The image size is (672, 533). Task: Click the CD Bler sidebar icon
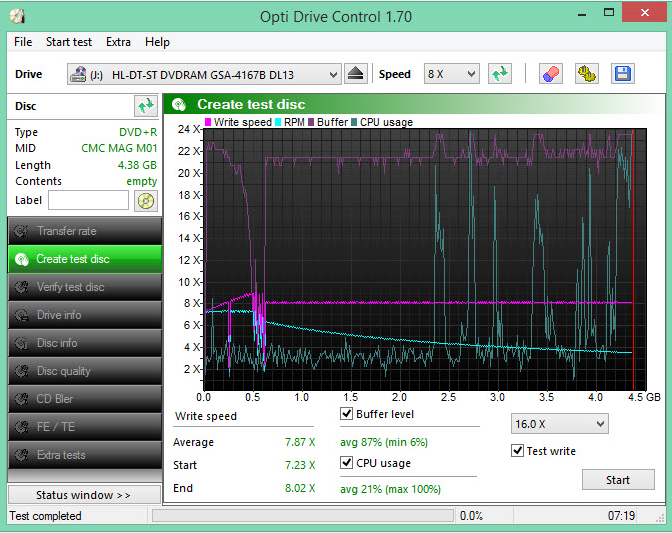[21, 399]
